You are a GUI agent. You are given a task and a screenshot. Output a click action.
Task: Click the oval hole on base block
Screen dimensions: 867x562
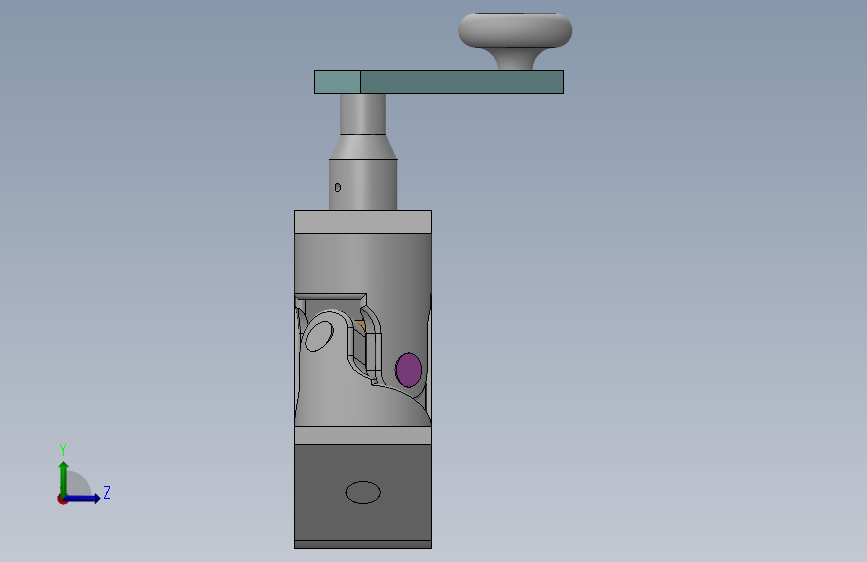pos(363,492)
